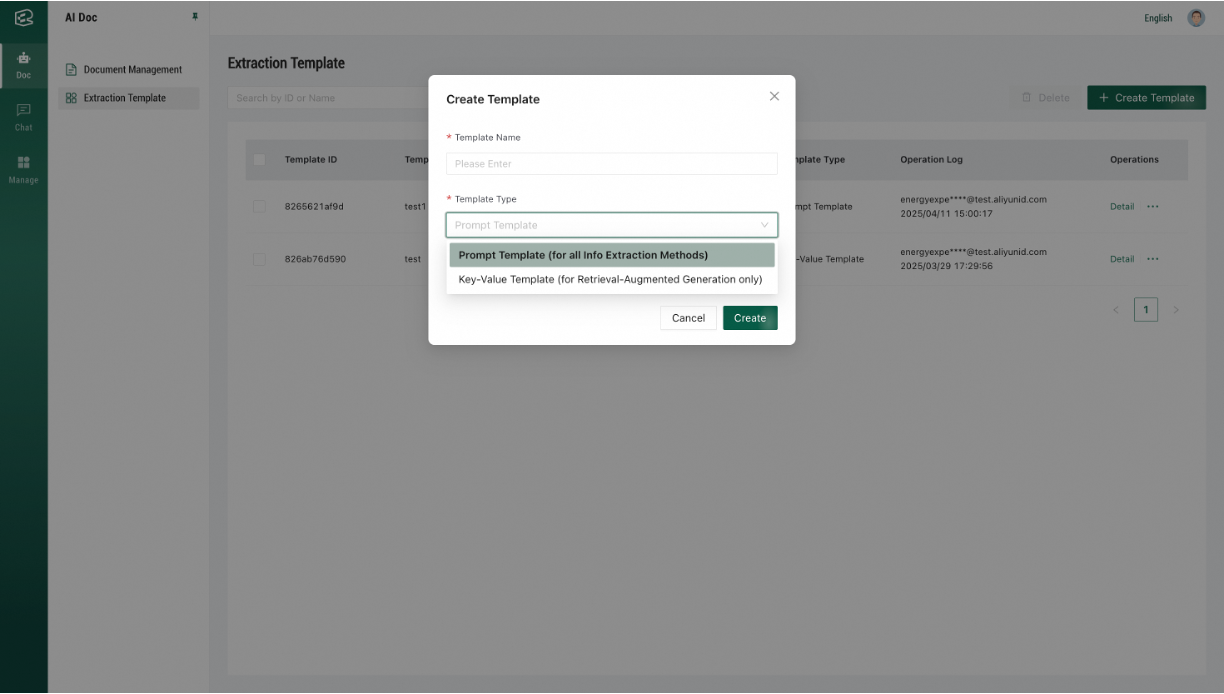This screenshot has width=1224, height=694.
Task: Open more options for template 8265621af9d
Action: 1153,206
